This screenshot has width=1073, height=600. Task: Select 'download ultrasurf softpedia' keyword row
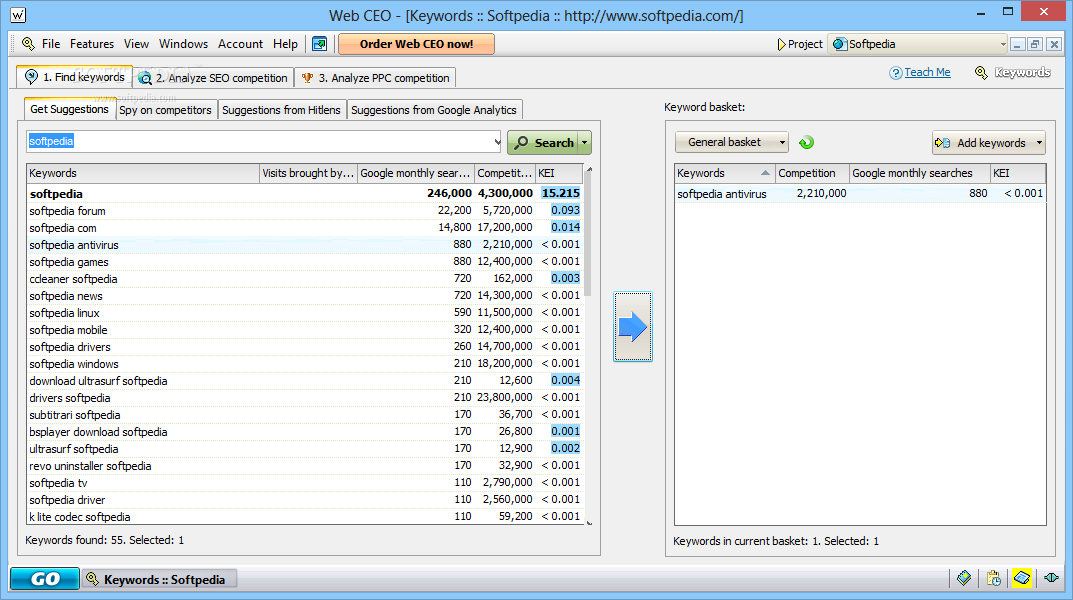click(305, 381)
